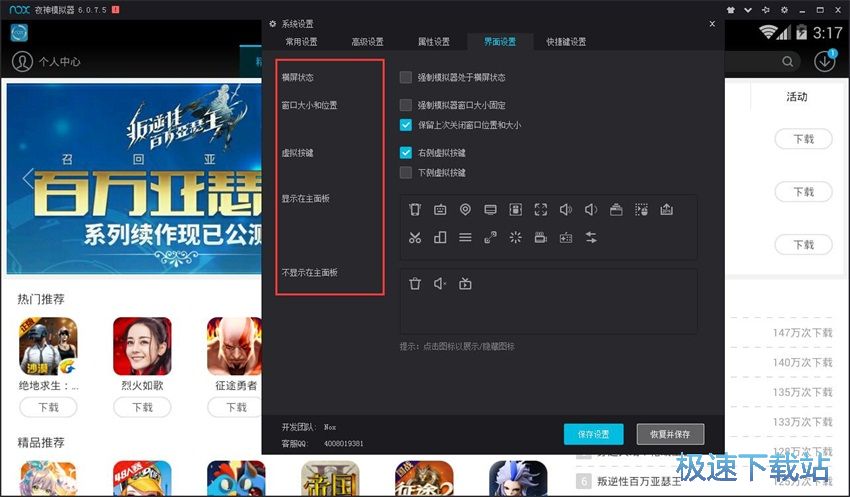Screen dimensions: 850x497
Task: Switch to 常用设置 tab
Action: click(x=301, y=42)
